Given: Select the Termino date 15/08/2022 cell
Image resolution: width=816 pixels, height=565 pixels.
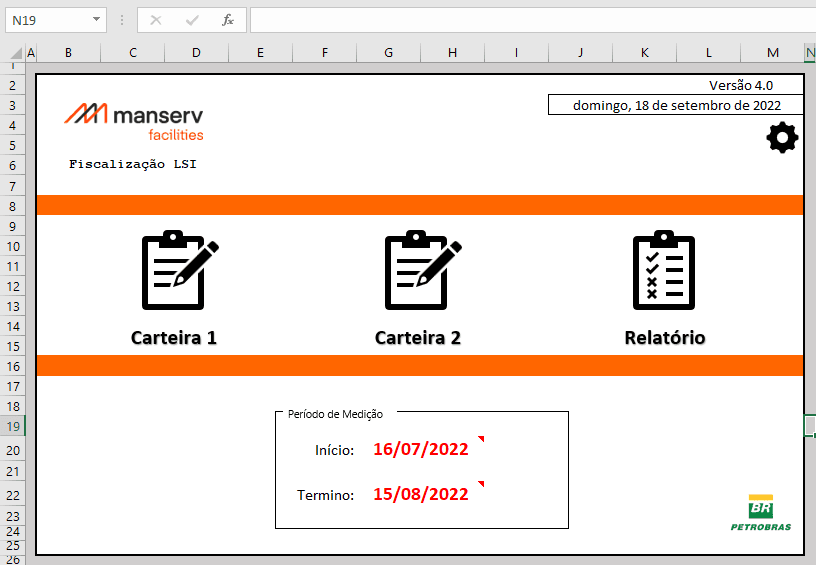Looking at the screenshot, I should tap(421, 494).
